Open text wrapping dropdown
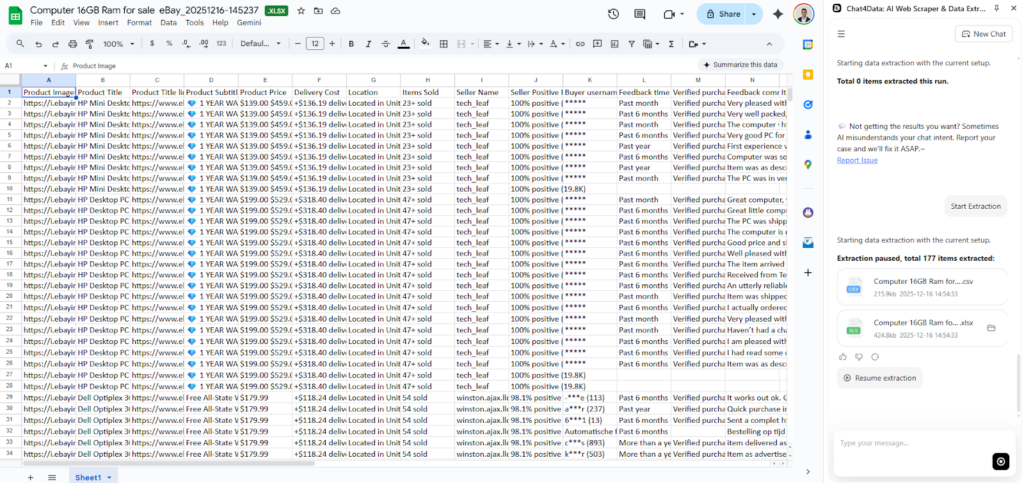Image resolution: width=1024 pixels, height=483 pixels. (x=534, y=44)
